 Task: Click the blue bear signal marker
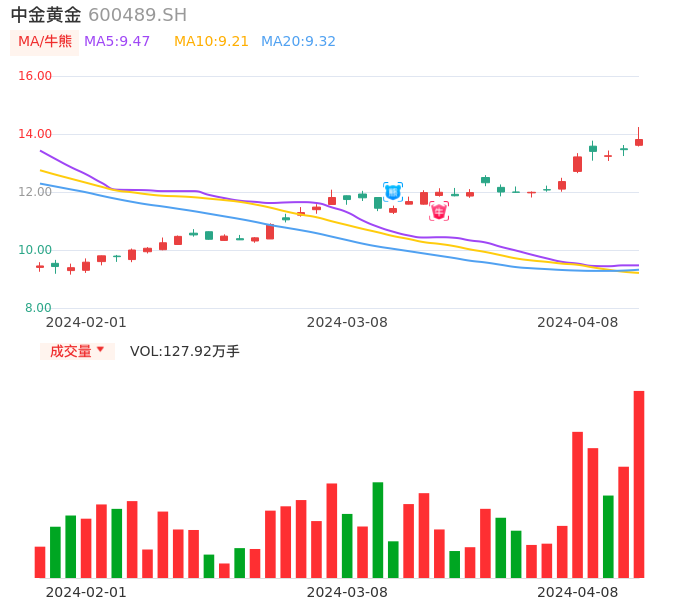tap(393, 191)
